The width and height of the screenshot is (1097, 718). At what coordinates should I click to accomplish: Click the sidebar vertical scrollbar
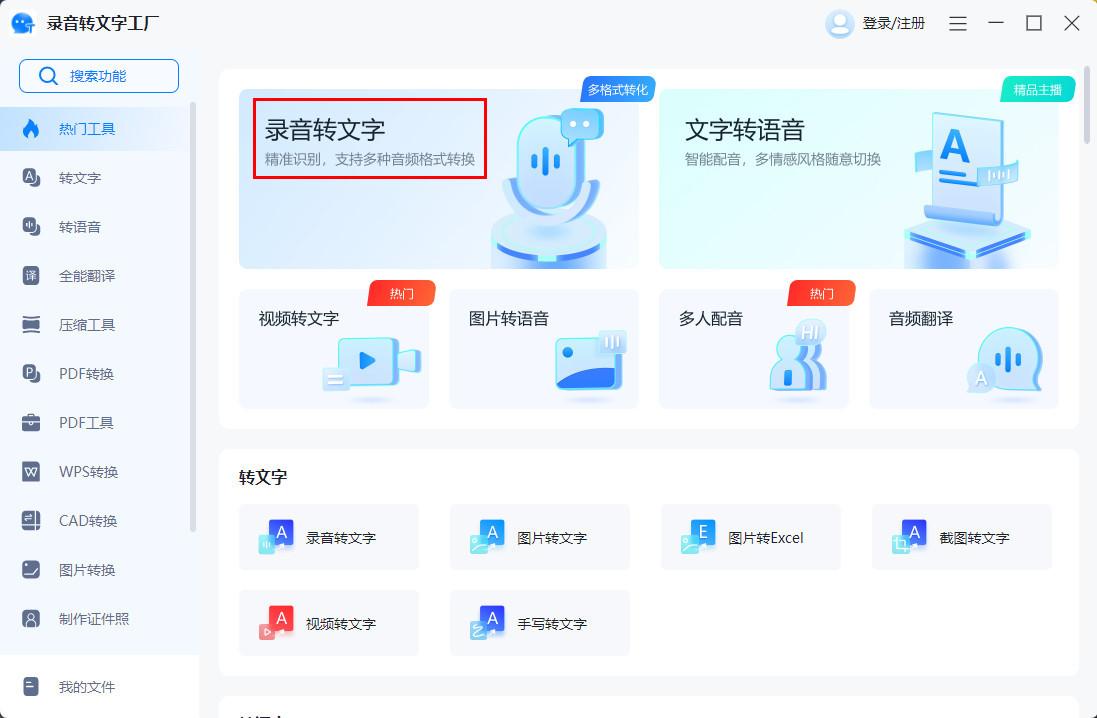(193, 317)
